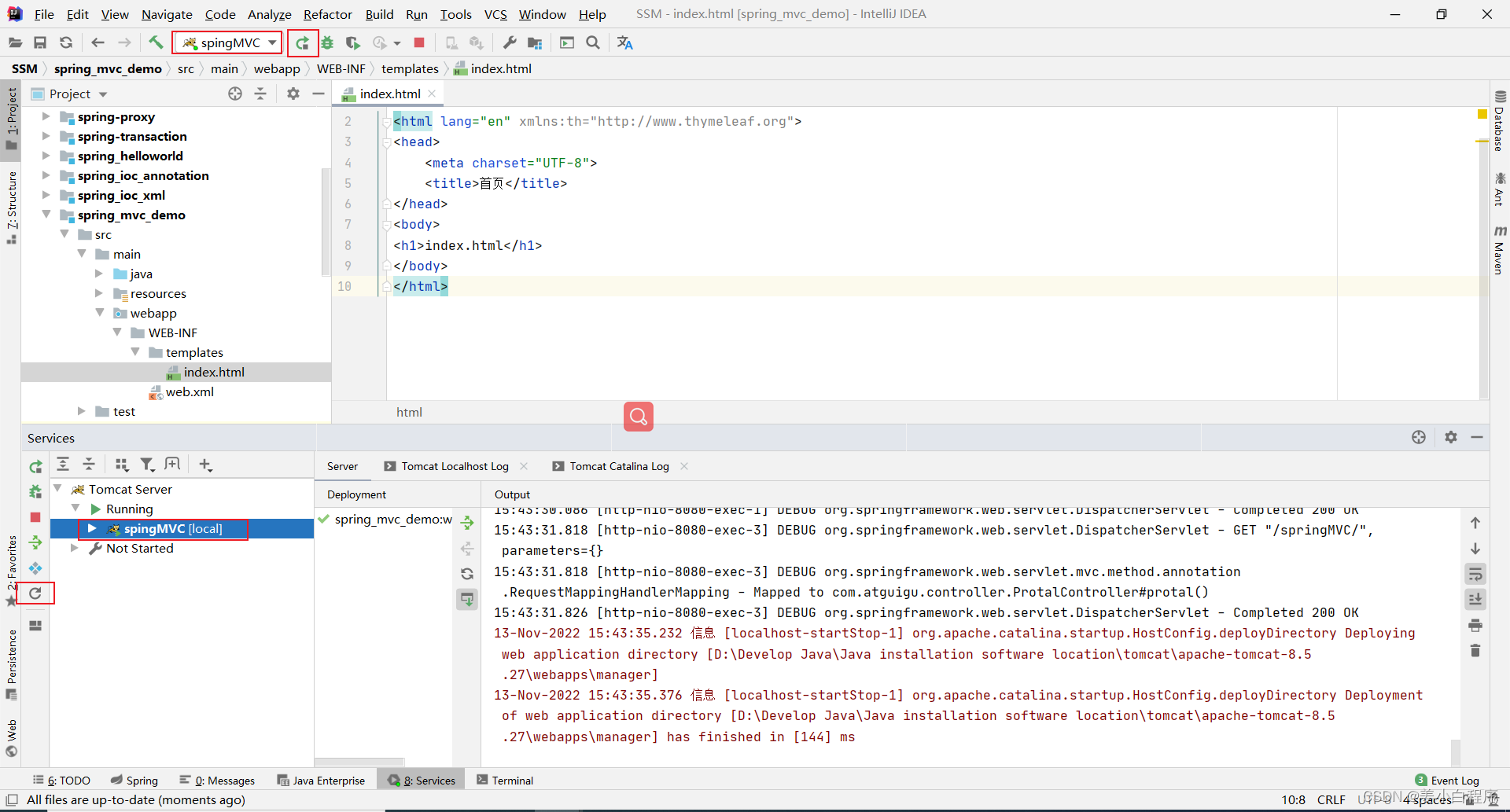1510x812 pixels.
Task: Toggle scroll to end in Output
Action: point(1475,599)
